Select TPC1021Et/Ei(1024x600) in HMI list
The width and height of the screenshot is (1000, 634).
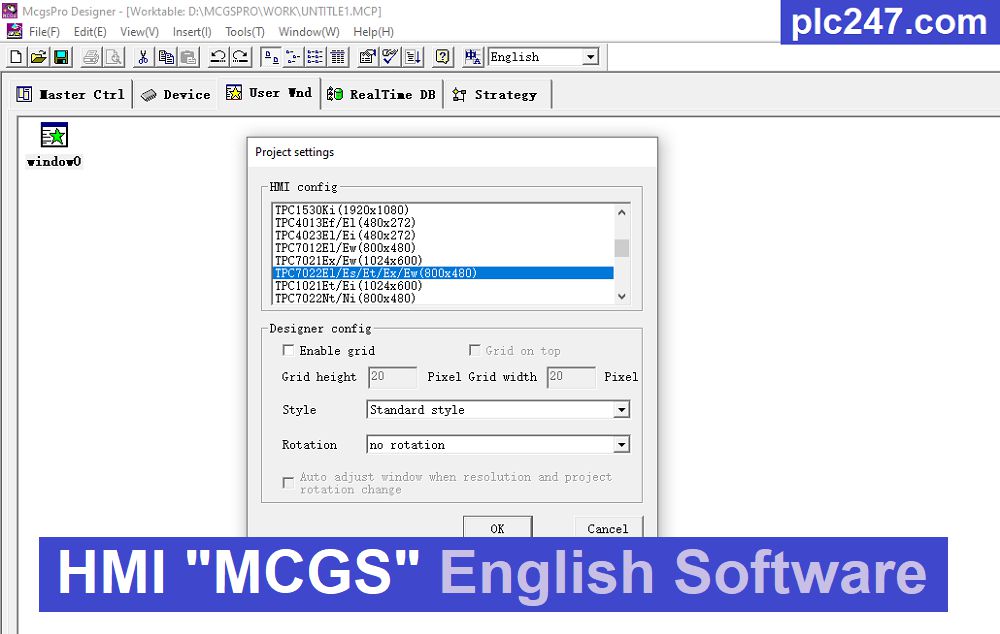[443, 286]
